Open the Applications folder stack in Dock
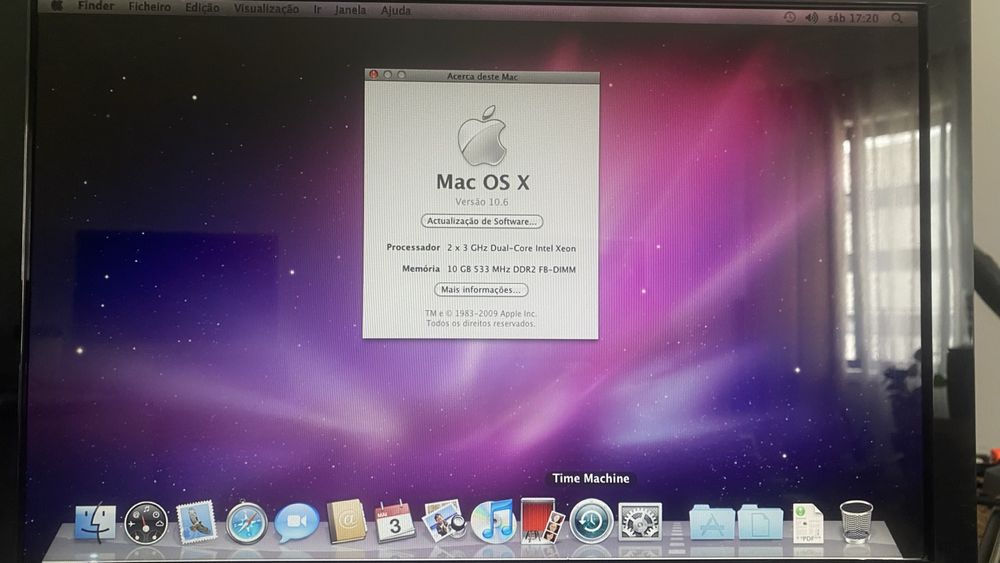Image resolution: width=1000 pixels, height=563 pixels. (712, 523)
